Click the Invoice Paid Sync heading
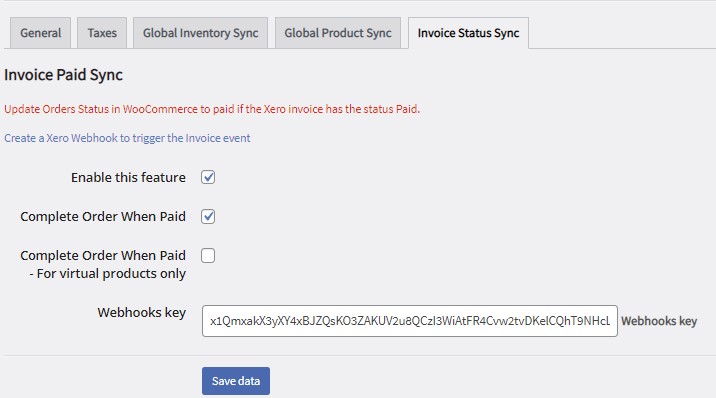This screenshot has width=716, height=398. pos(63,75)
